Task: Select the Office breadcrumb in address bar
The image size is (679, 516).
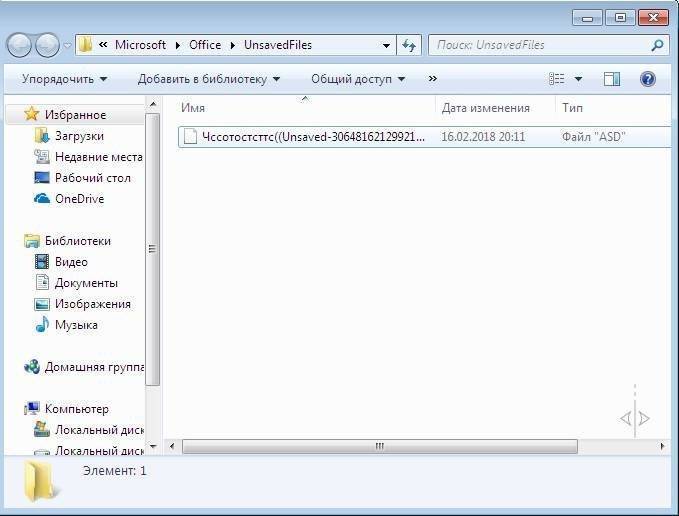Action: pos(205,45)
